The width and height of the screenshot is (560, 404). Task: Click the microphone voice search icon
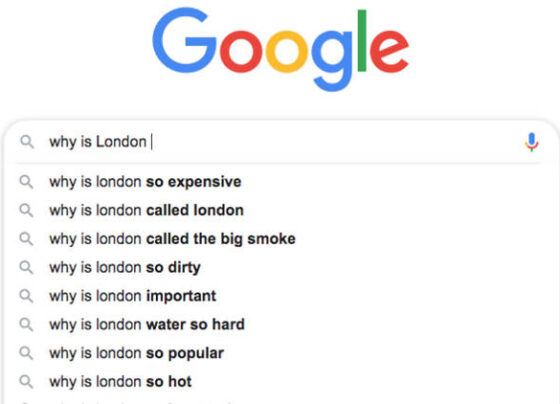531,142
